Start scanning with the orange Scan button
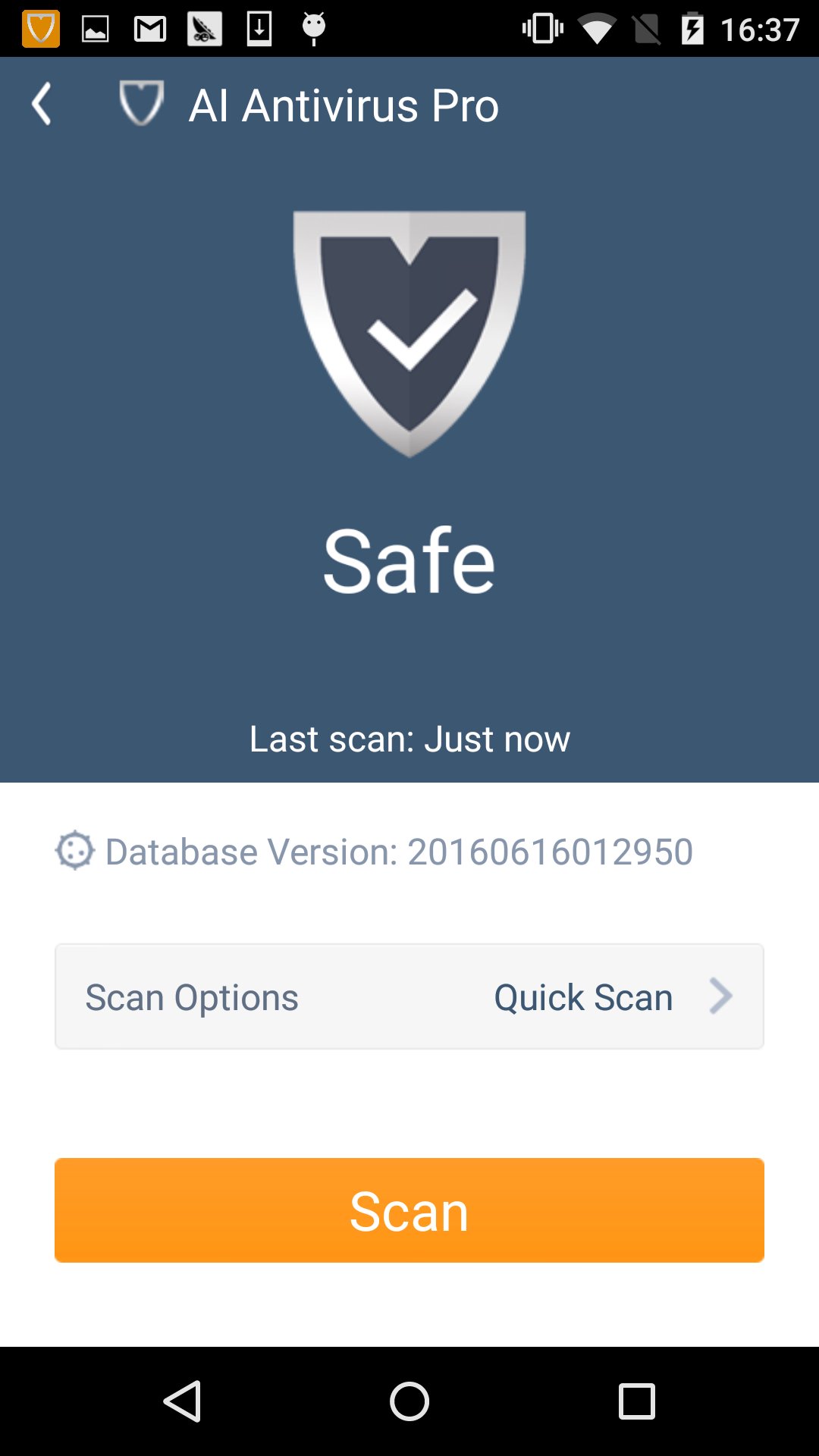This screenshot has height=1456, width=819. 409,1210
